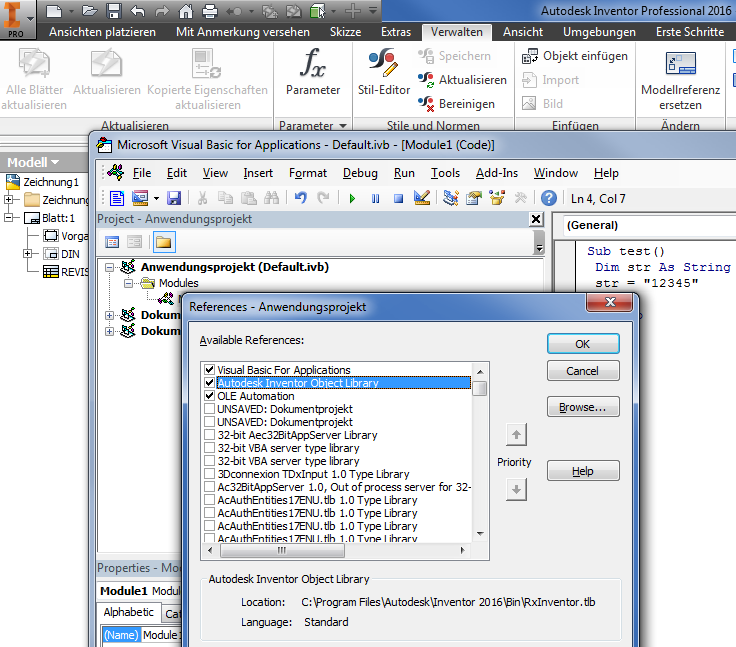736x647 pixels.
Task: Switch to Ansicht ribbon tab
Action: pos(522,32)
